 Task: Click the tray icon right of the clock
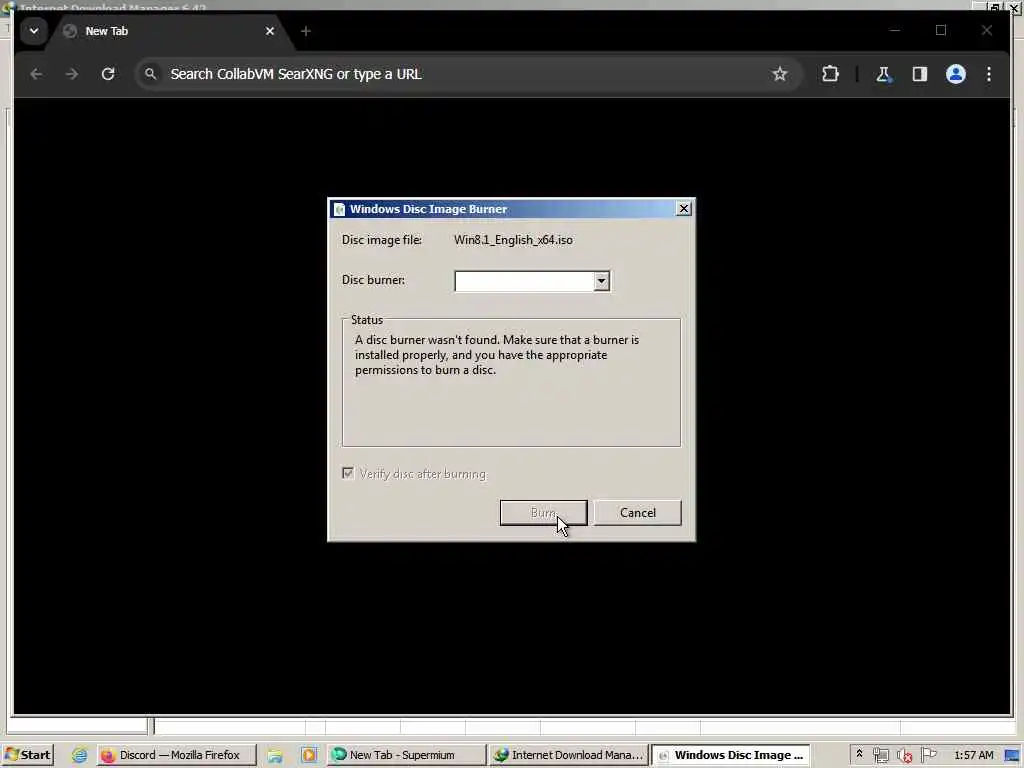click(x=1013, y=756)
